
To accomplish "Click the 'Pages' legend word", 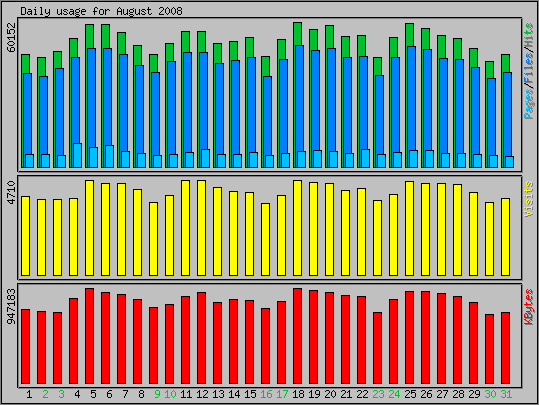I will (x=529, y=105).
